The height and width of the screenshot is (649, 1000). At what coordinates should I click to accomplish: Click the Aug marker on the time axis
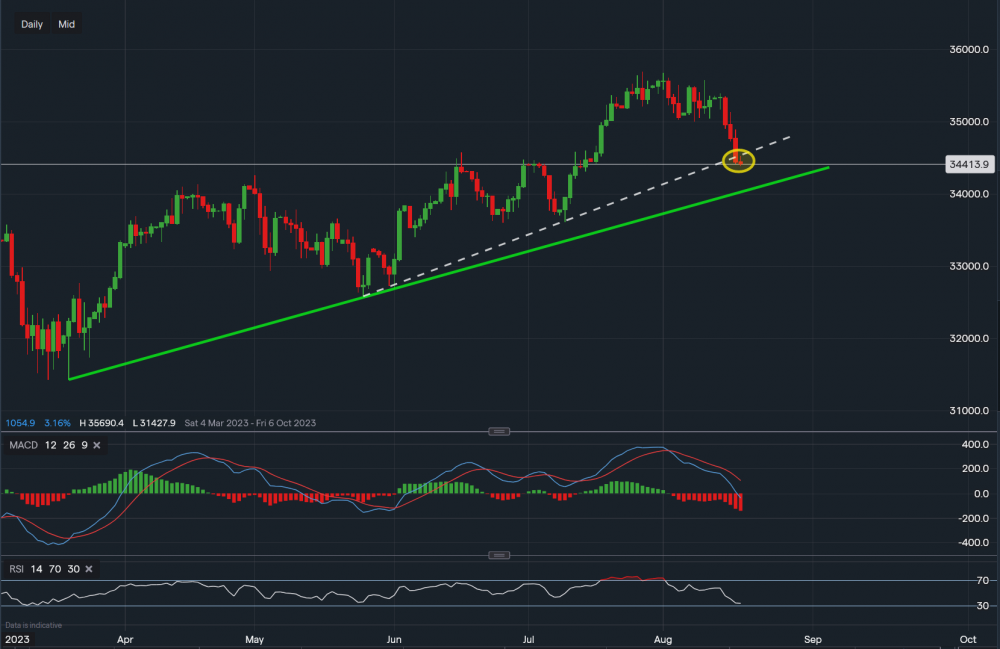663,637
